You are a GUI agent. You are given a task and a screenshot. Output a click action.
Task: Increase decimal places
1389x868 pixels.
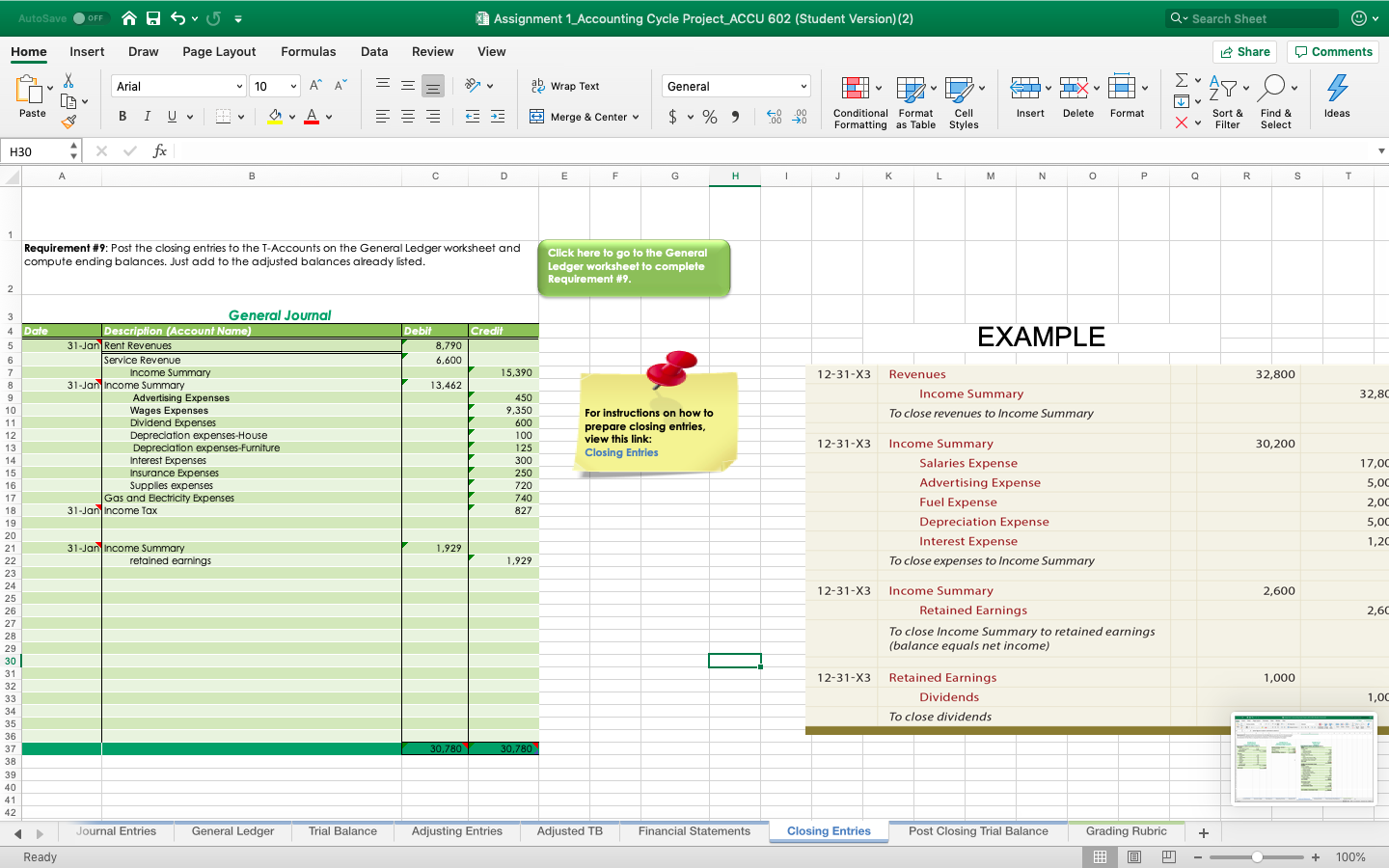[774, 117]
